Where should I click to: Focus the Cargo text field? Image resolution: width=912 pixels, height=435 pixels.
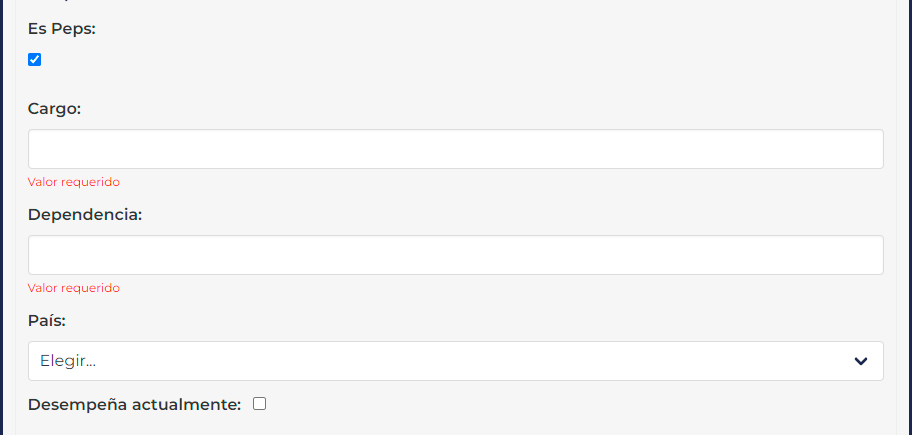tap(455, 149)
